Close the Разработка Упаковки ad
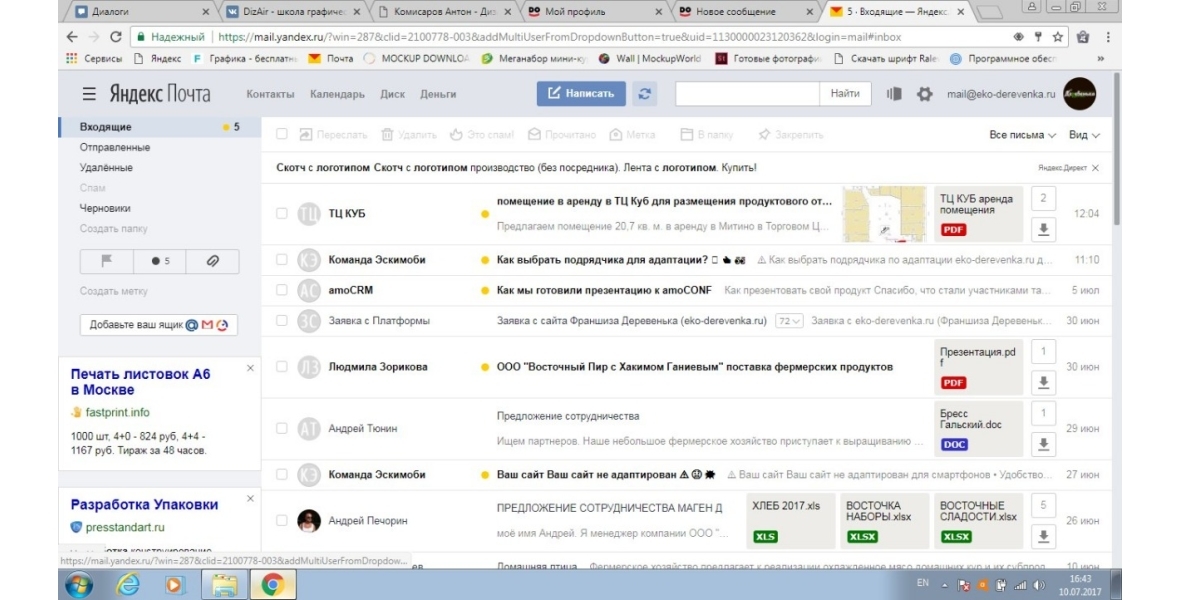 [x=251, y=498]
